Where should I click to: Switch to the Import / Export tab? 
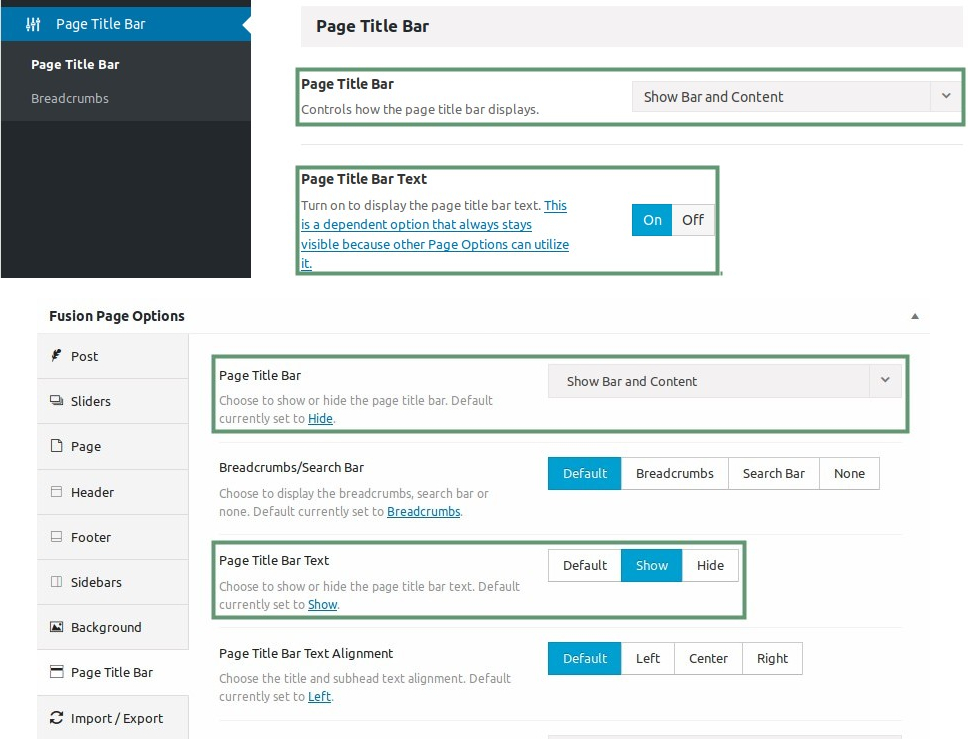pyautogui.click(x=113, y=718)
